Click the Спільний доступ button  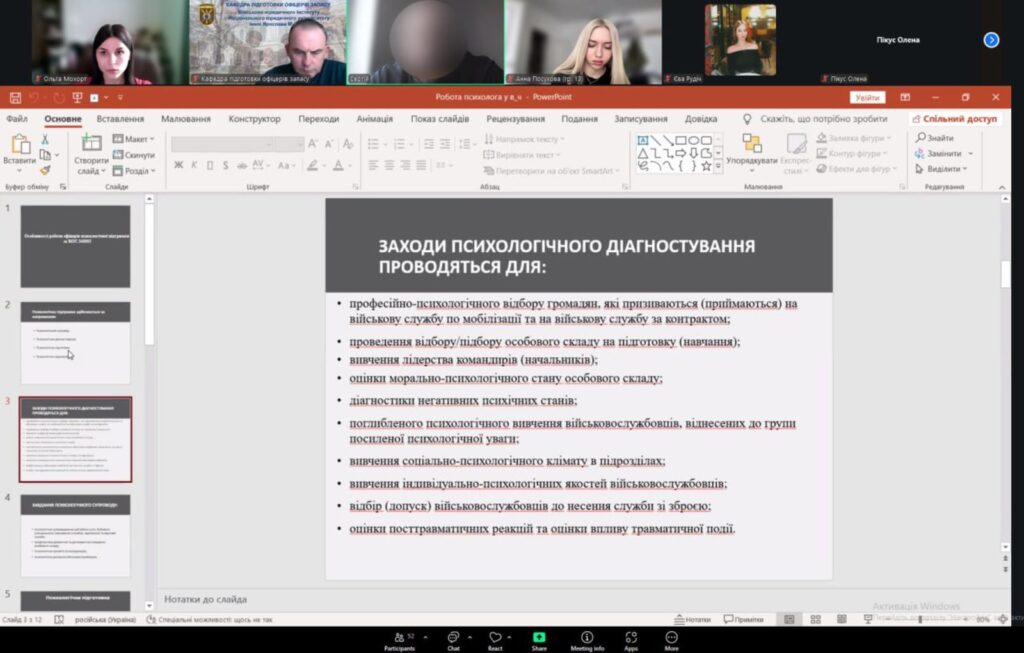[959, 119]
